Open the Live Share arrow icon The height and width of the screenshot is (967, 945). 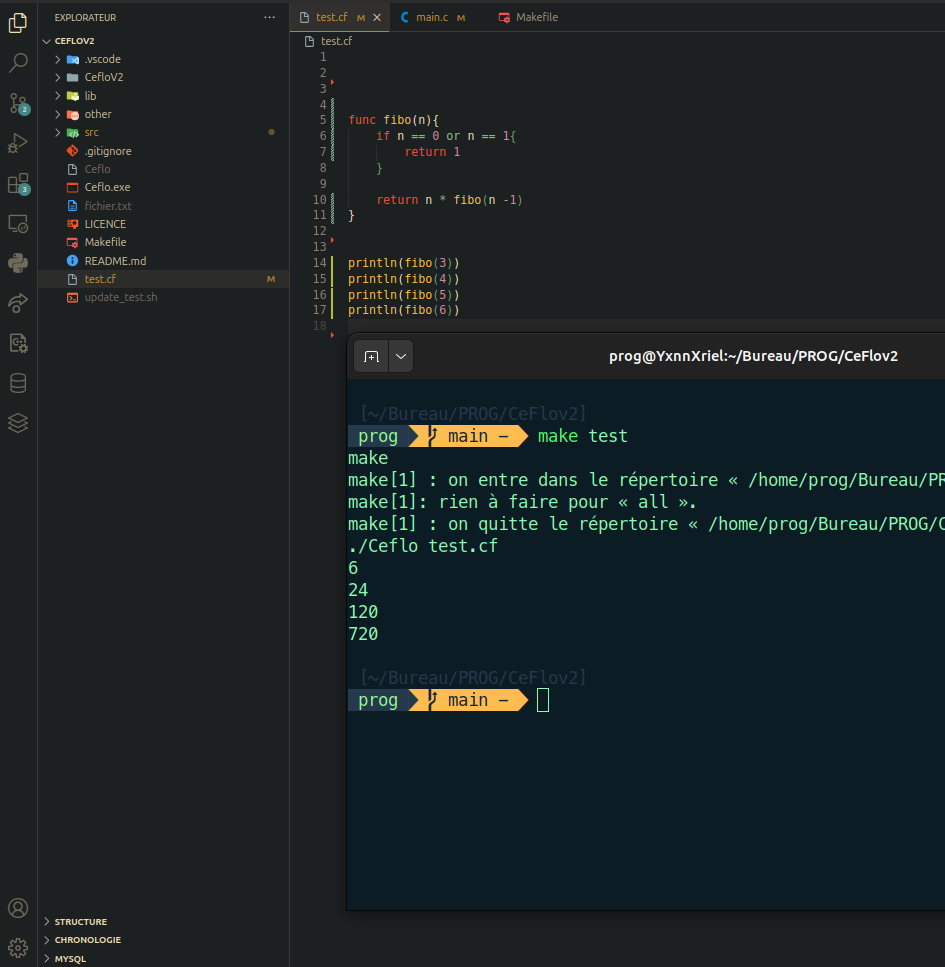pos(18,303)
